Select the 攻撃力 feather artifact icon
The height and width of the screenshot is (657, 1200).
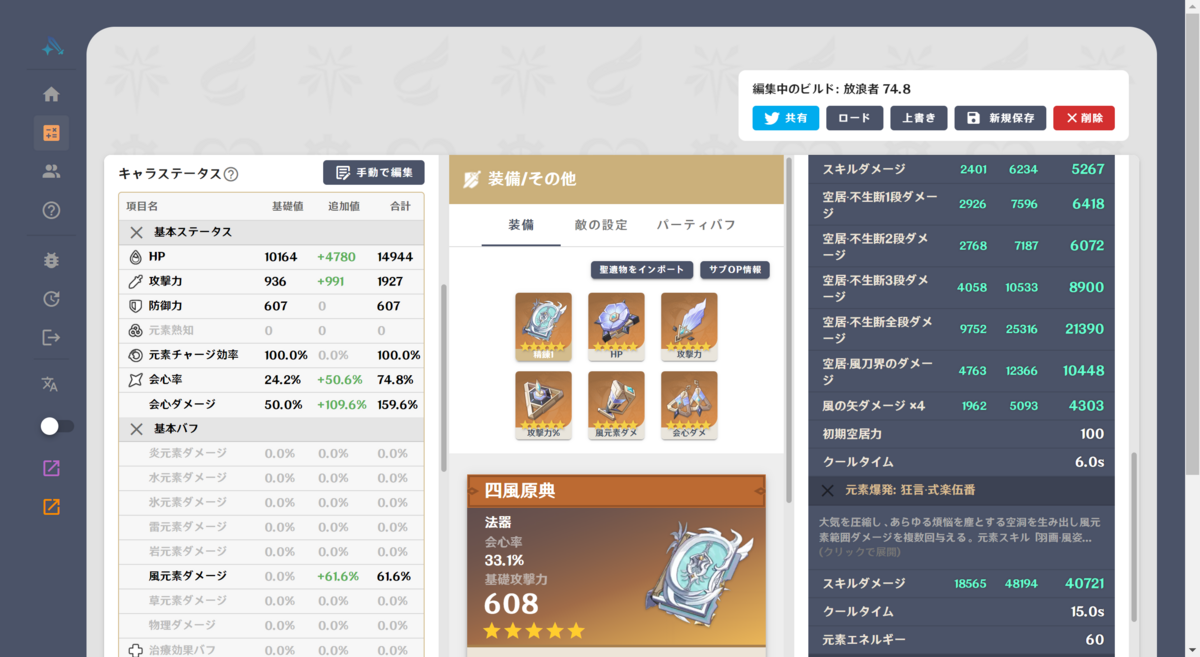click(689, 326)
